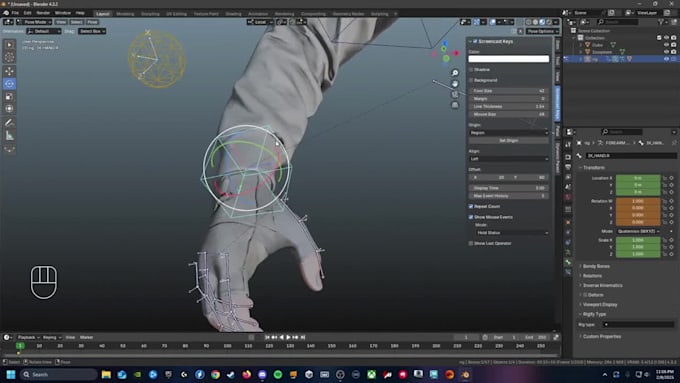Image resolution: width=680 pixels, height=383 pixels.
Task: Expand the Custom Properties panel
Action: click(x=602, y=337)
